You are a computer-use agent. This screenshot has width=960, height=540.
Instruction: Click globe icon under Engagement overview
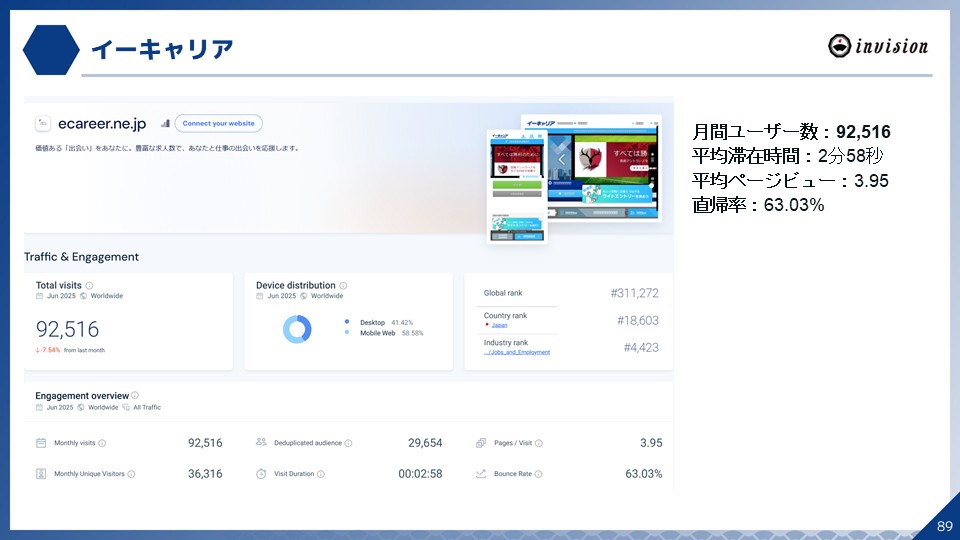tap(81, 407)
